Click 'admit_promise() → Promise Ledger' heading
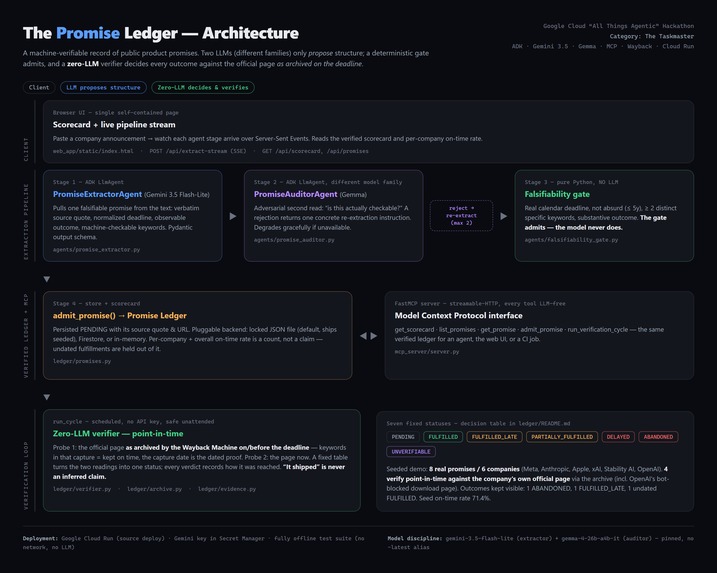The width and height of the screenshot is (717, 573). (120, 316)
